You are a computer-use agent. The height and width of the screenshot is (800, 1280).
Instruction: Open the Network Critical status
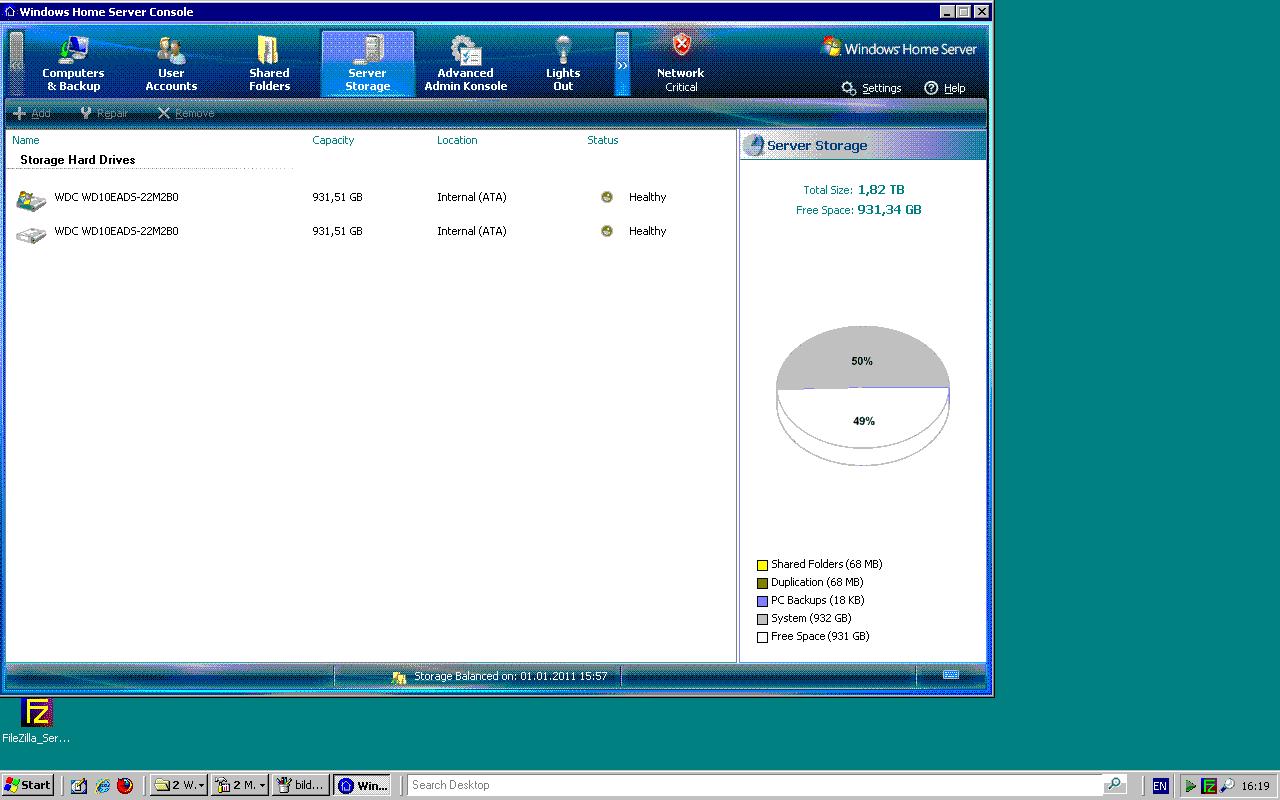pos(681,64)
